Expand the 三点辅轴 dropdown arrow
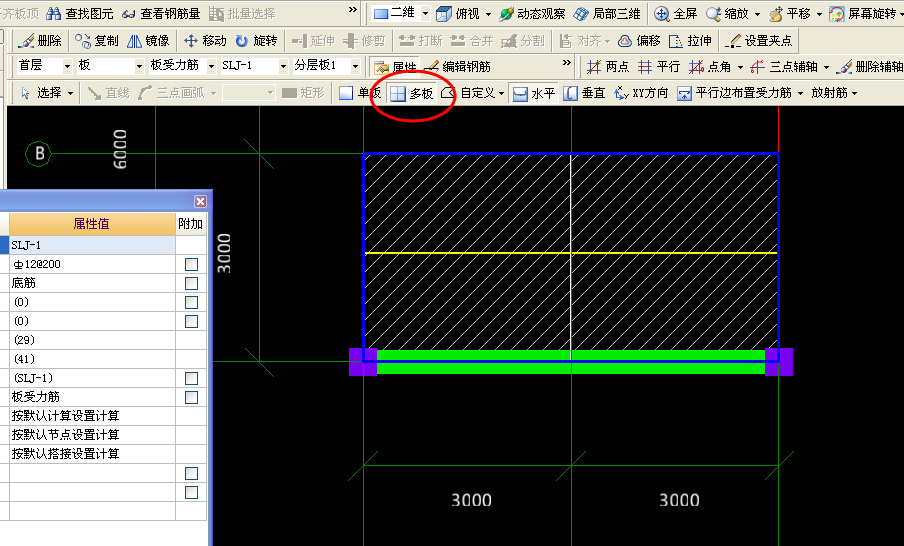904x546 pixels. point(826,67)
